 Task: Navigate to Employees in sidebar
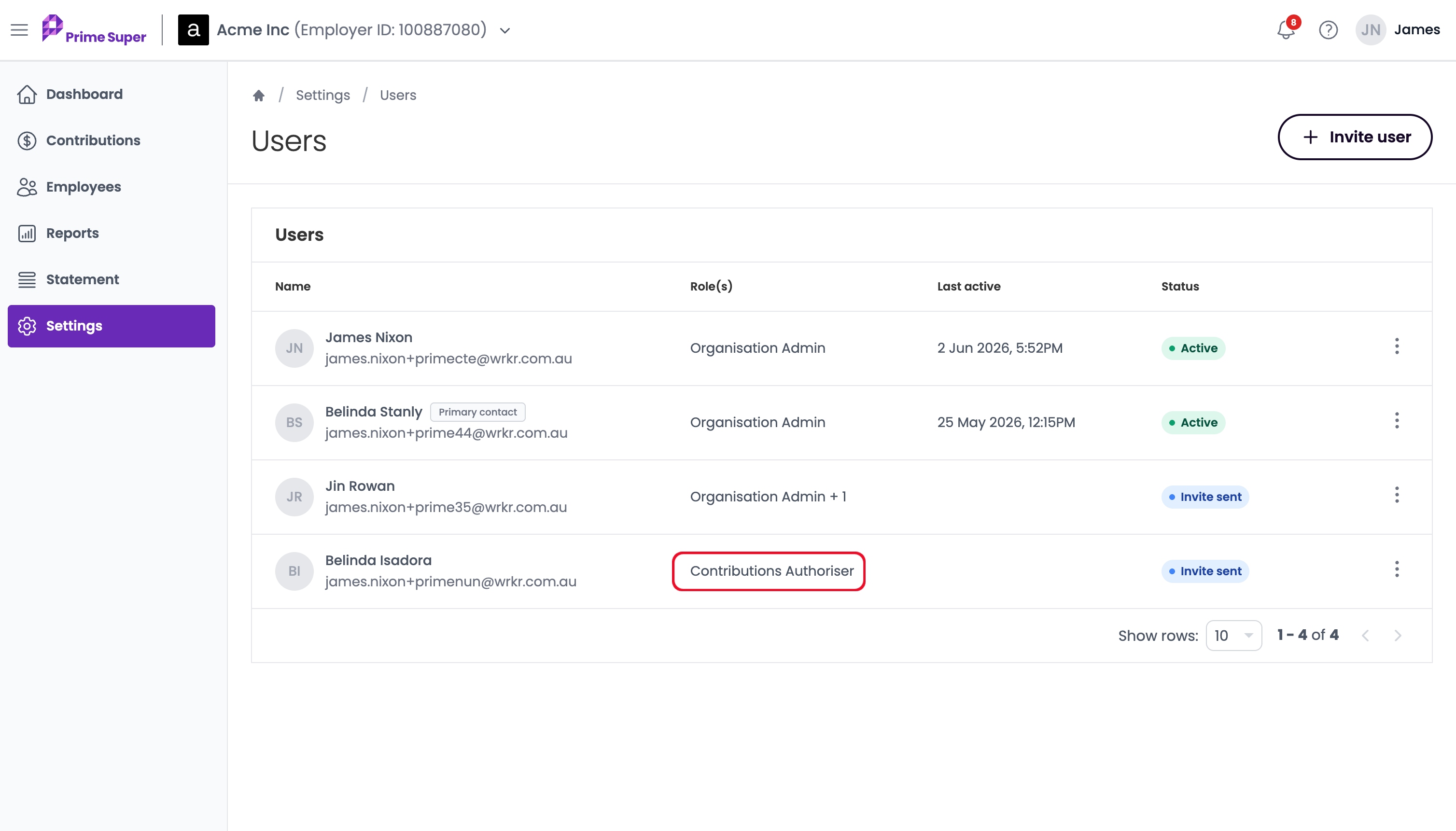pyautogui.click(x=112, y=187)
